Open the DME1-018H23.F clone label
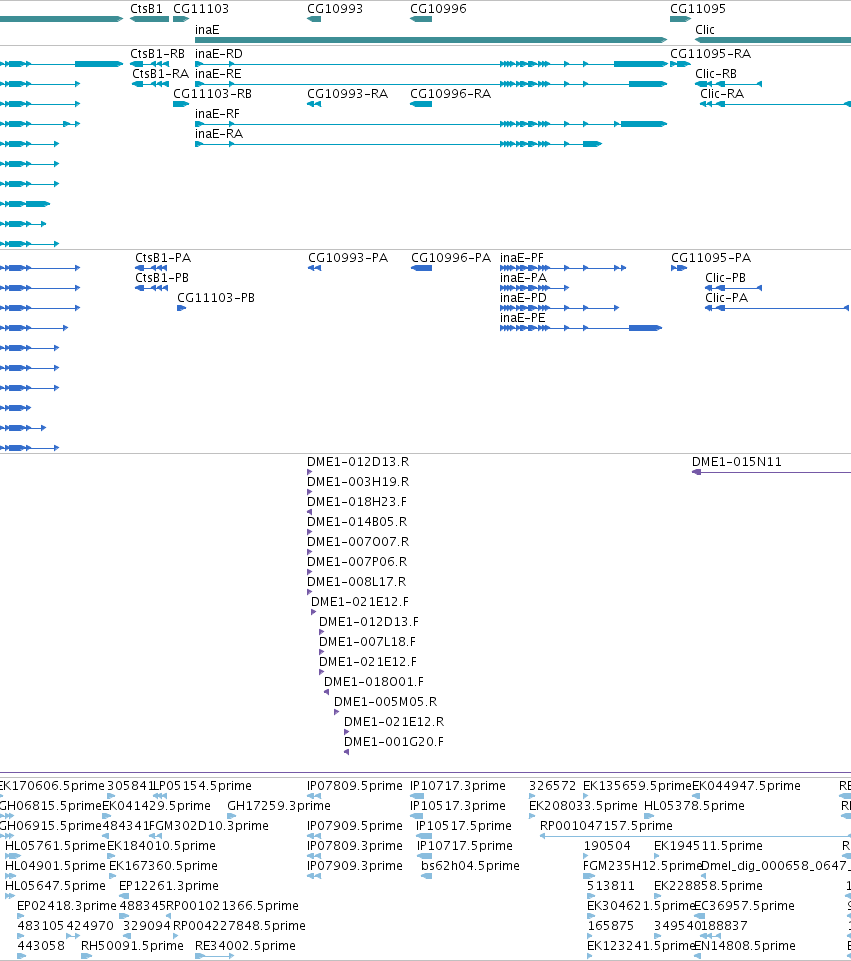The height and width of the screenshot is (961, 851). (357, 502)
